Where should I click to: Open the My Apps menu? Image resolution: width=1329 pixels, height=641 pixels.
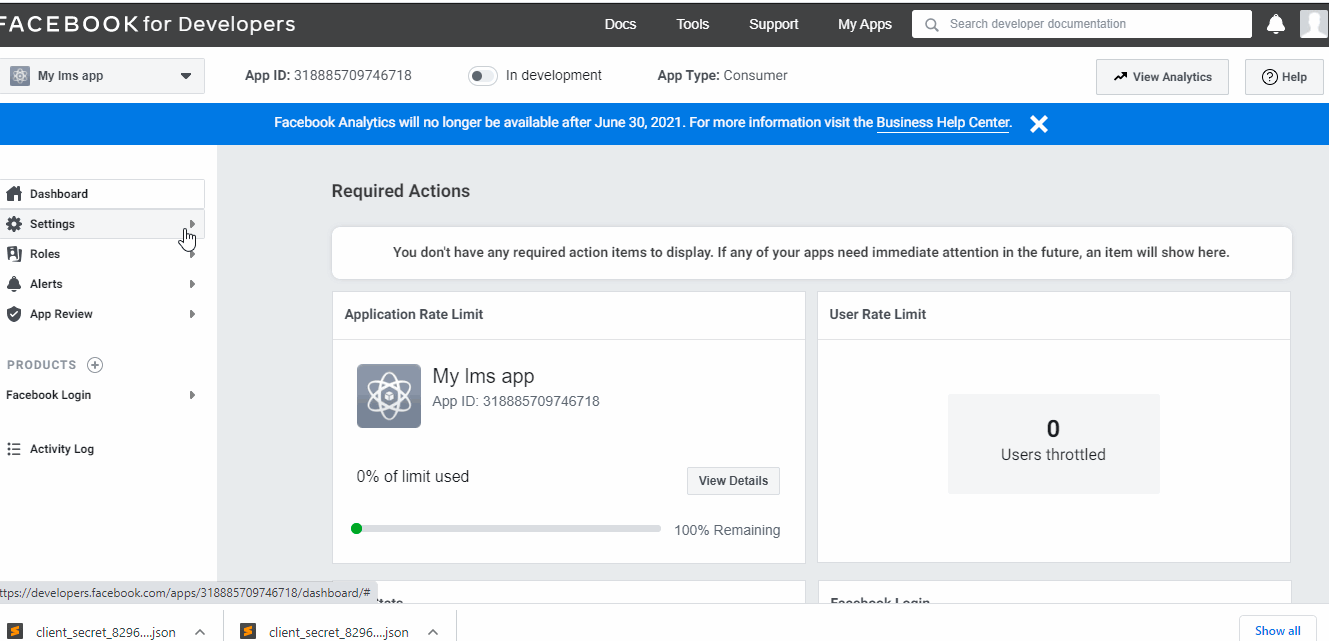865,24
